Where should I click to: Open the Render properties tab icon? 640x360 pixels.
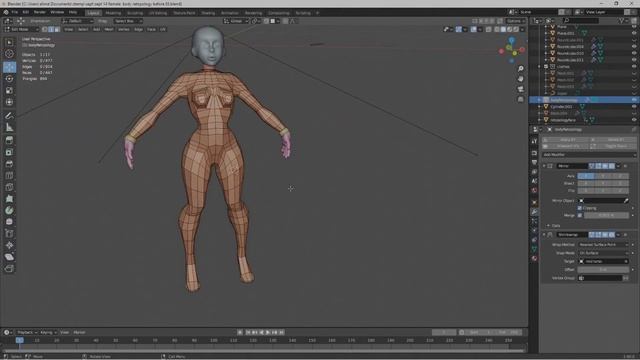pyautogui.click(x=534, y=153)
